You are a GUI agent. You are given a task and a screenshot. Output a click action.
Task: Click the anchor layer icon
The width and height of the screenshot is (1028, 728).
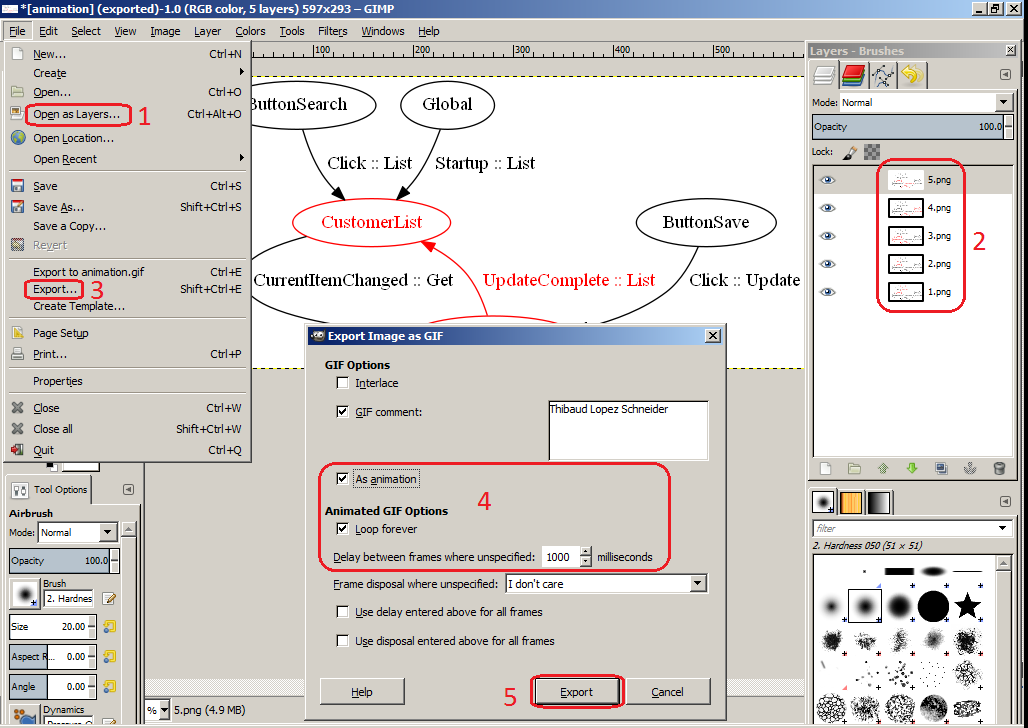click(x=970, y=468)
